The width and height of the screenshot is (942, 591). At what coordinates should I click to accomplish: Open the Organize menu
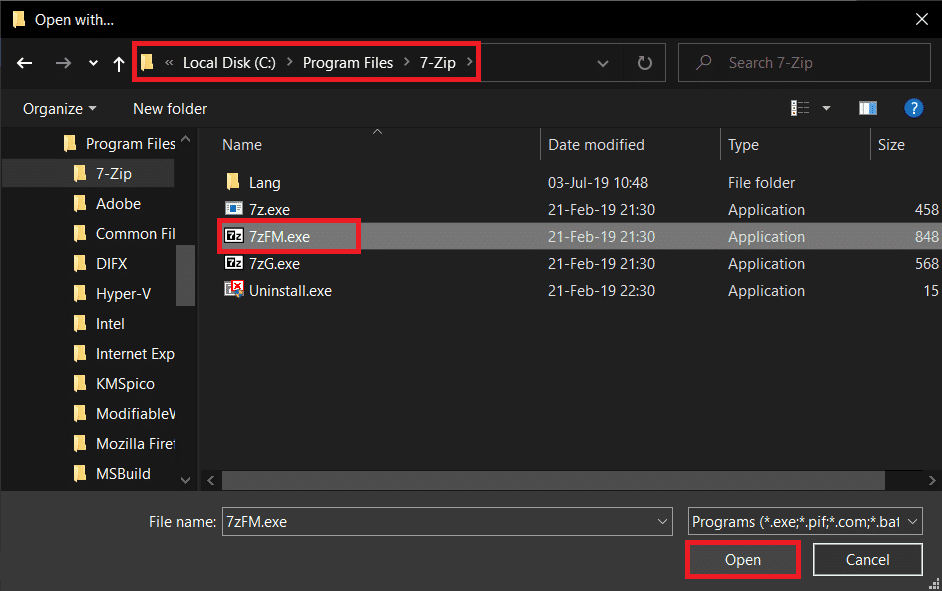click(60, 108)
